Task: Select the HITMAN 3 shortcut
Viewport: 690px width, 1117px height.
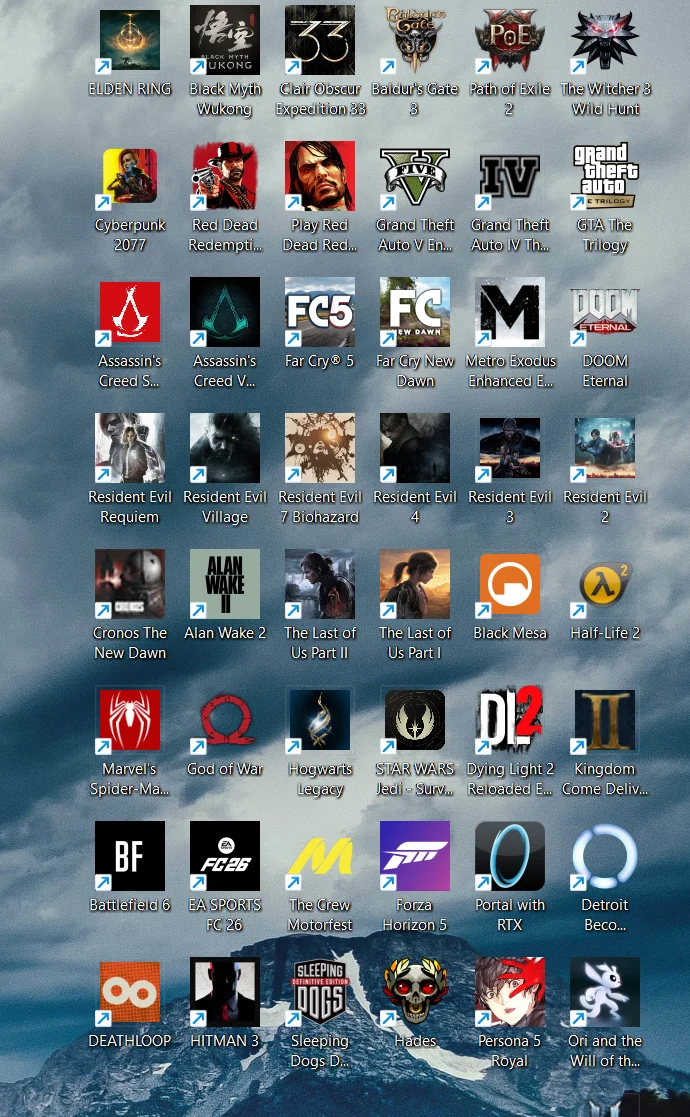Action: (x=225, y=992)
